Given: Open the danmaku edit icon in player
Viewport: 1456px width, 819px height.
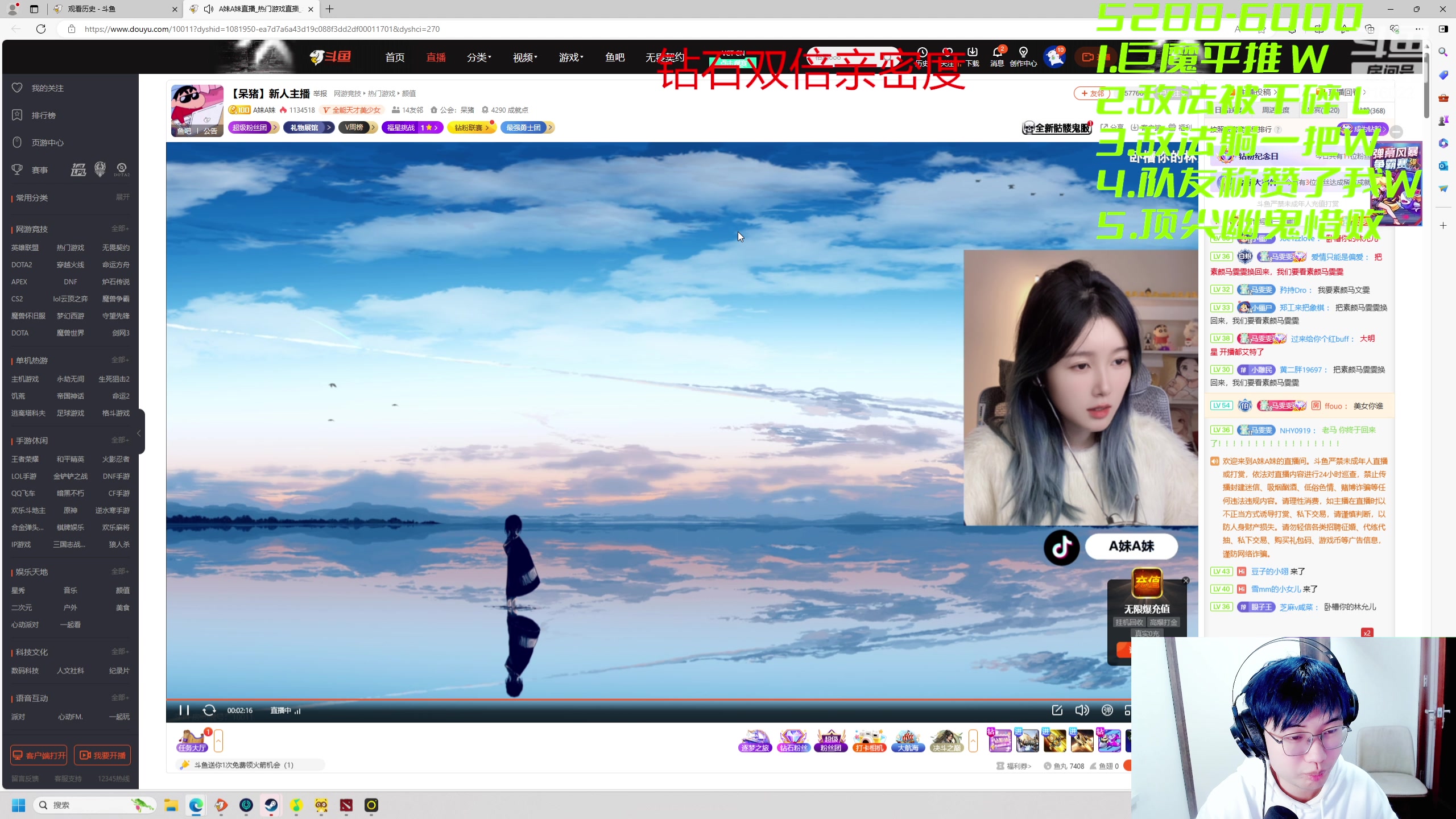Looking at the screenshot, I should coord(1057,710).
